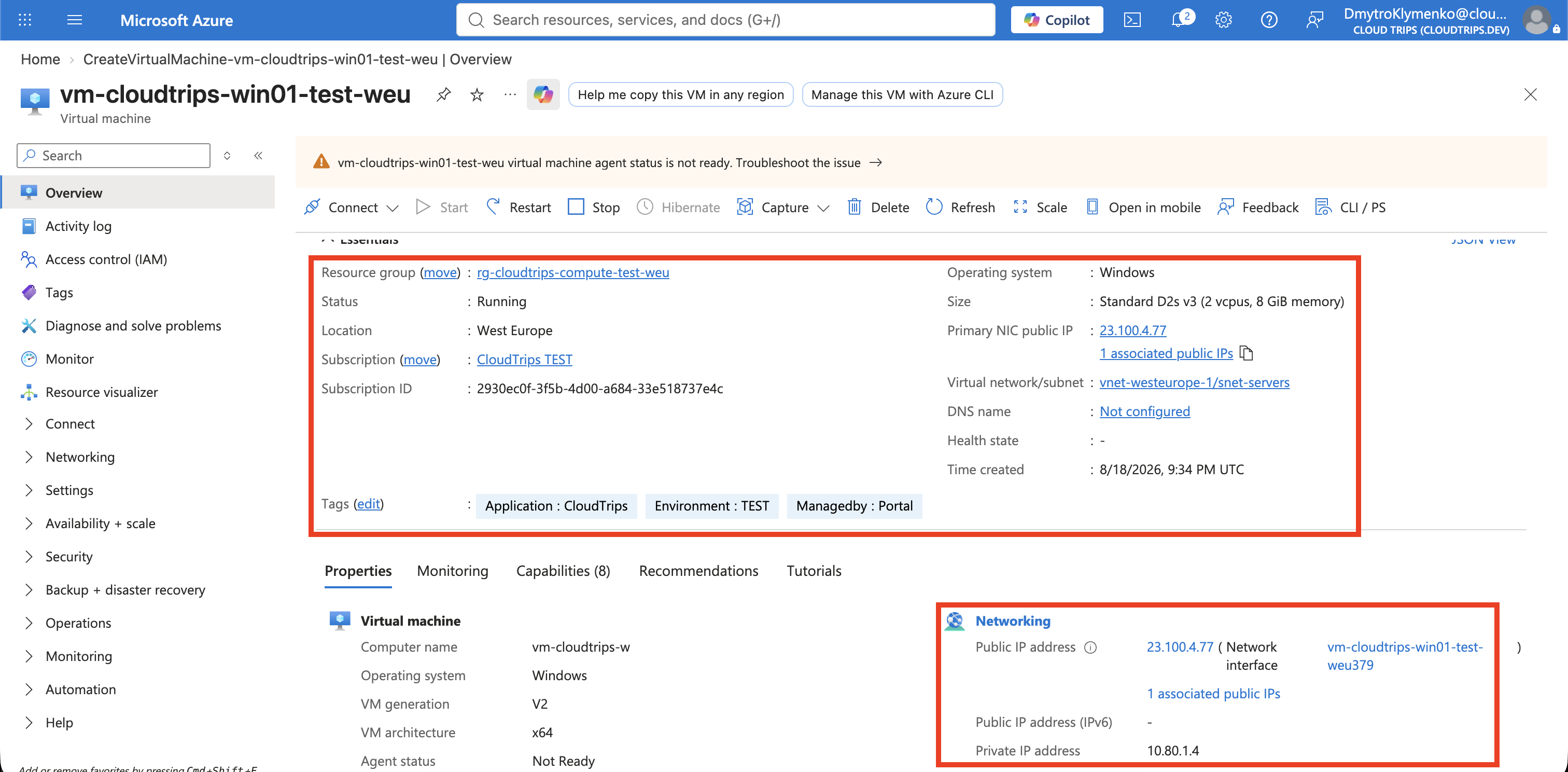
Task: Copy the associated public IP to clipboard
Action: point(1247,353)
